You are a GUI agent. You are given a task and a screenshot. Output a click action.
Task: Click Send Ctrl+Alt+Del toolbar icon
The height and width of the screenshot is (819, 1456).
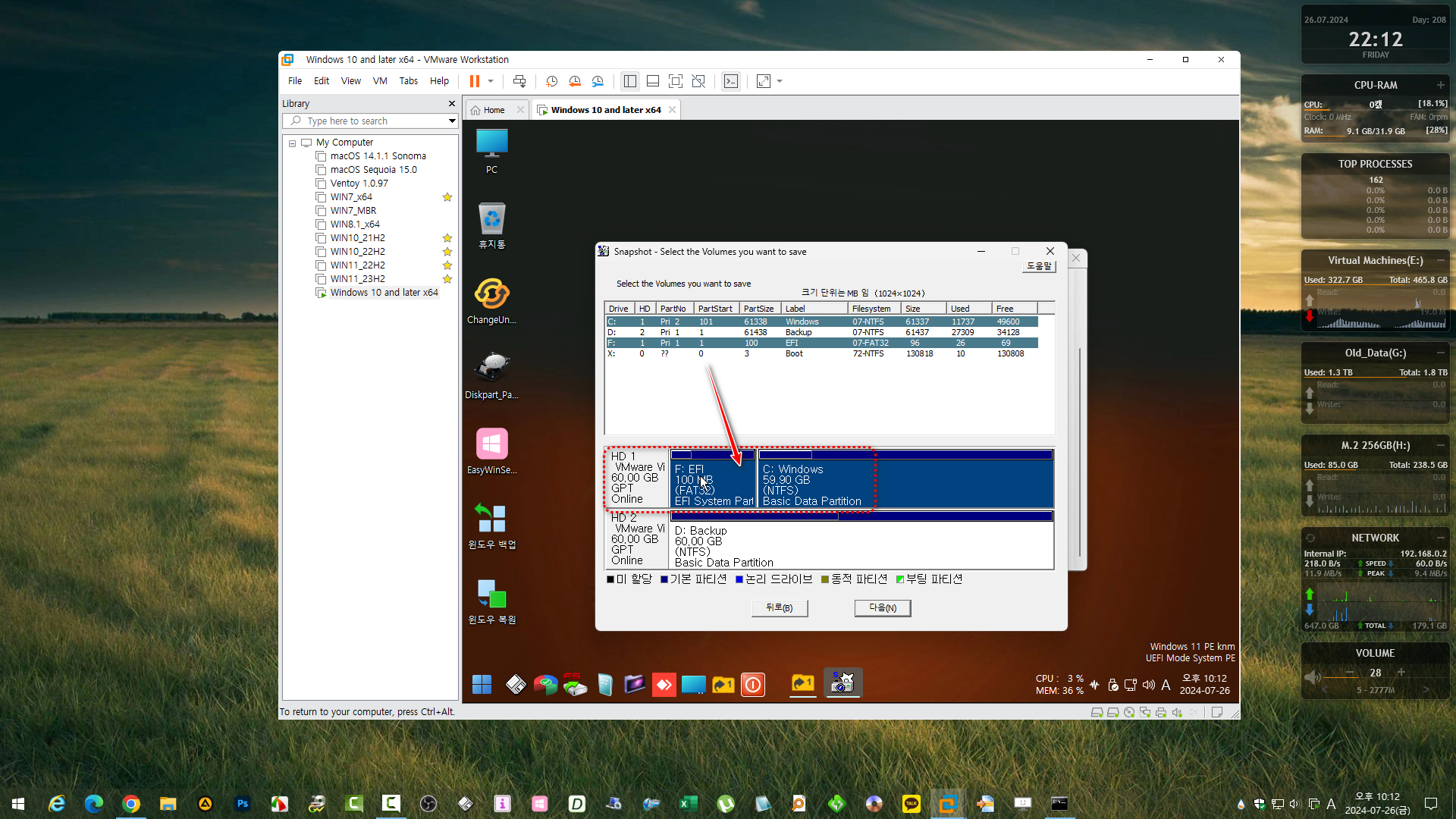pos(519,81)
